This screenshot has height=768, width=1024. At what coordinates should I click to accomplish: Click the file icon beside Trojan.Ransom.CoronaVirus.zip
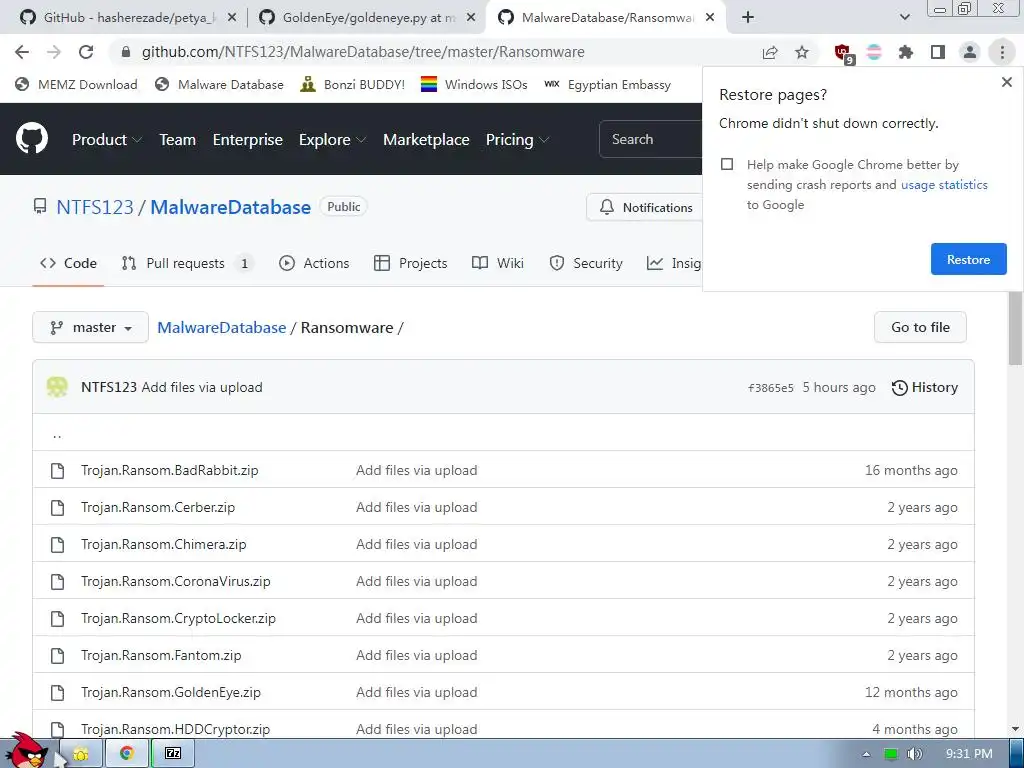[x=57, y=581]
